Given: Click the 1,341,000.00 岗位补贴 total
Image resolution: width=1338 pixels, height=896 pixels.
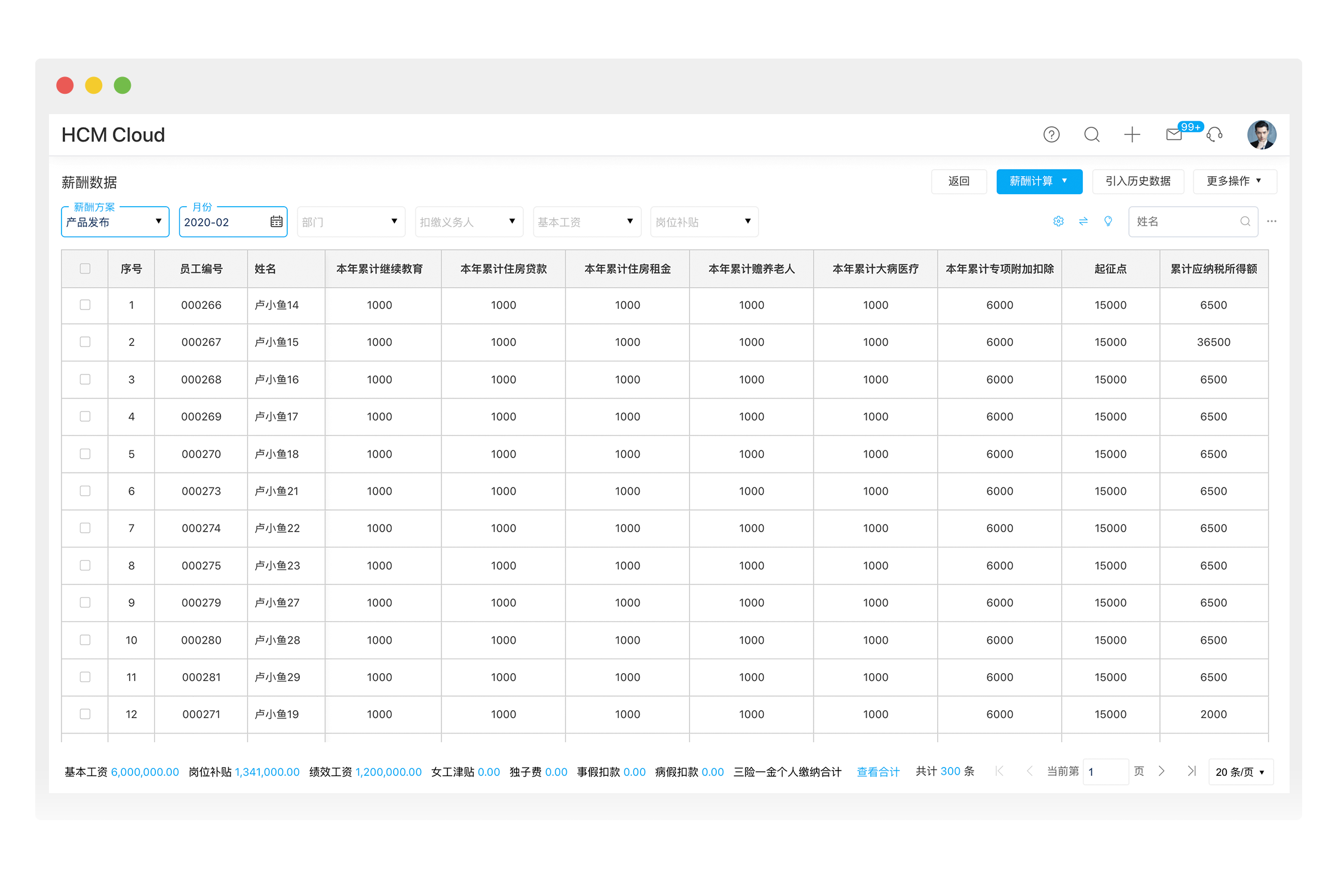Looking at the screenshot, I should tap(267, 772).
